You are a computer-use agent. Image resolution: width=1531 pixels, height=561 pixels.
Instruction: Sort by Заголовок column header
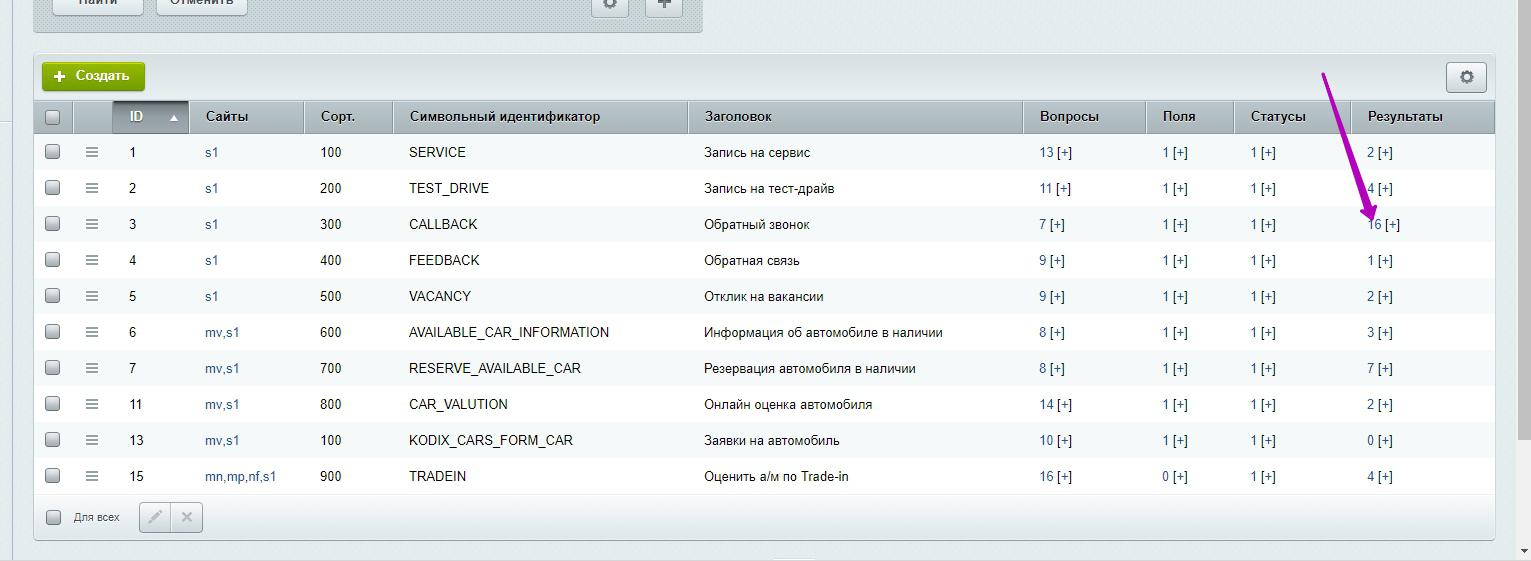856,117
